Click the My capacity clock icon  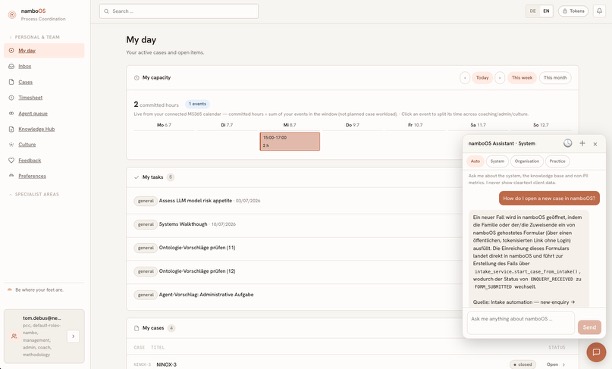click(137, 78)
